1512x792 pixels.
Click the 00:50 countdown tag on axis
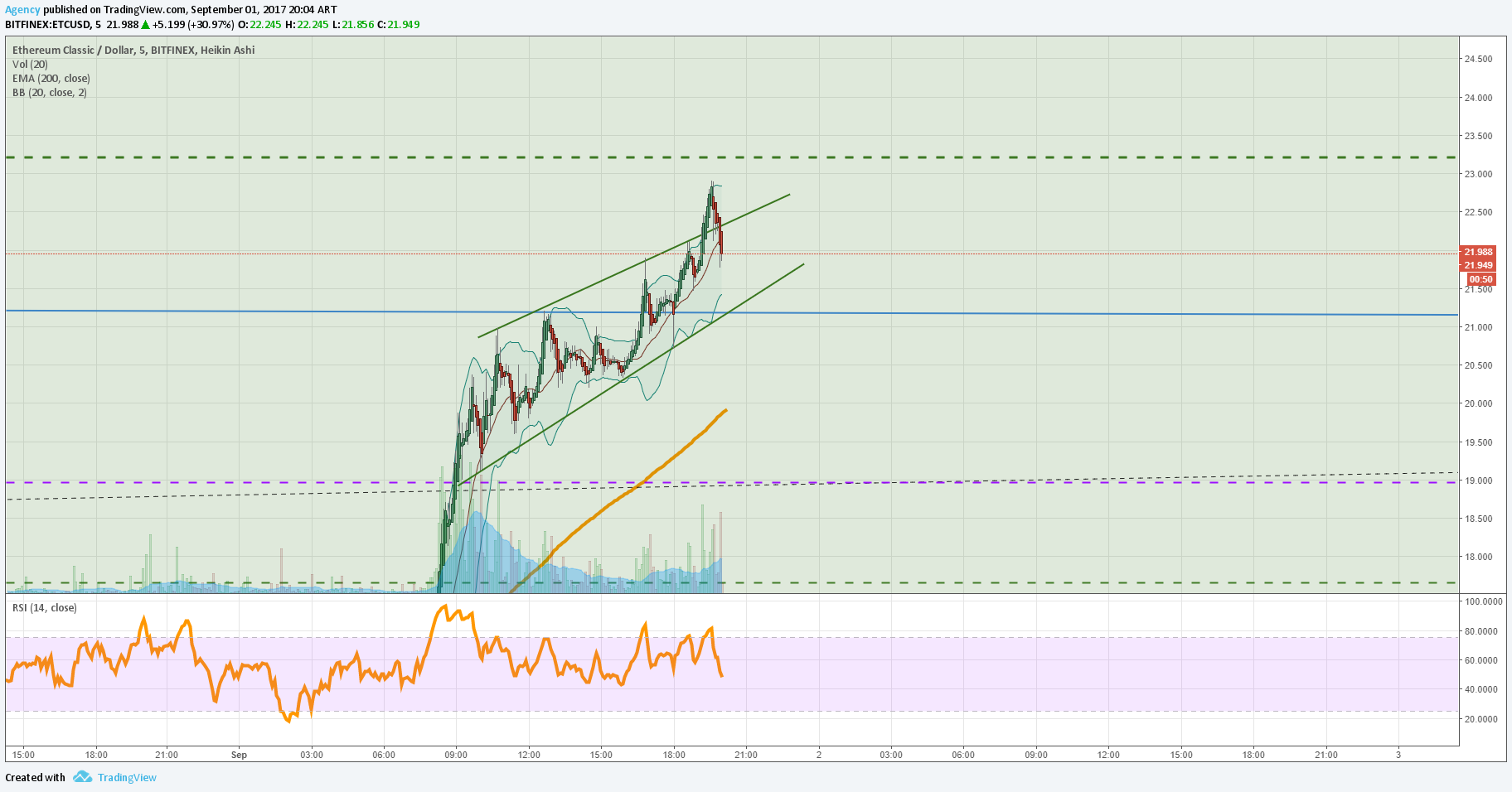[x=1480, y=279]
